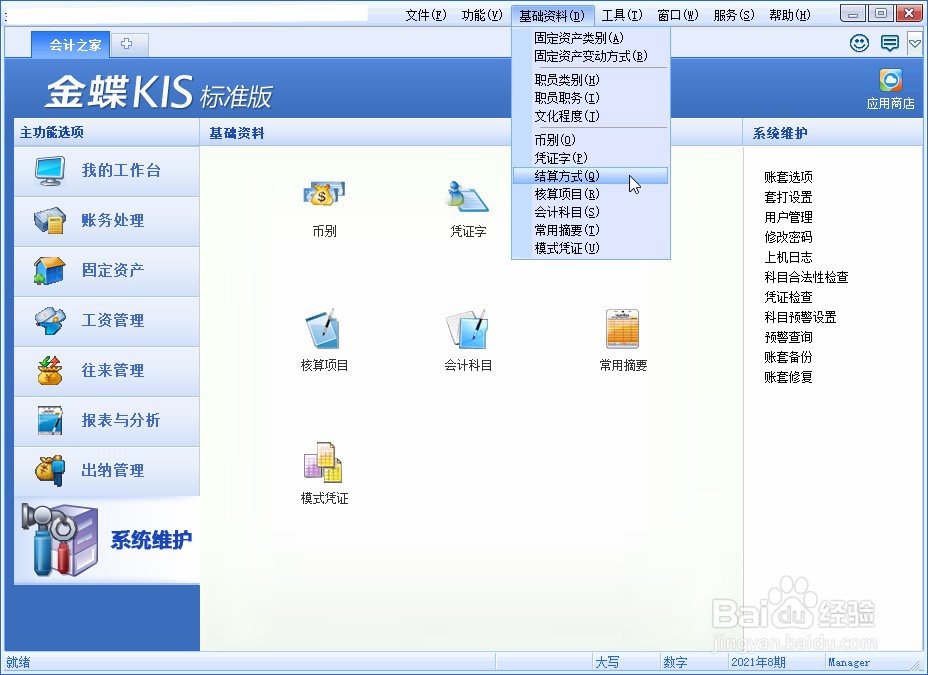This screenshot has width=928, height=675.
Task: Open the 帮助(H) menu
Action: tap(790, 15)
